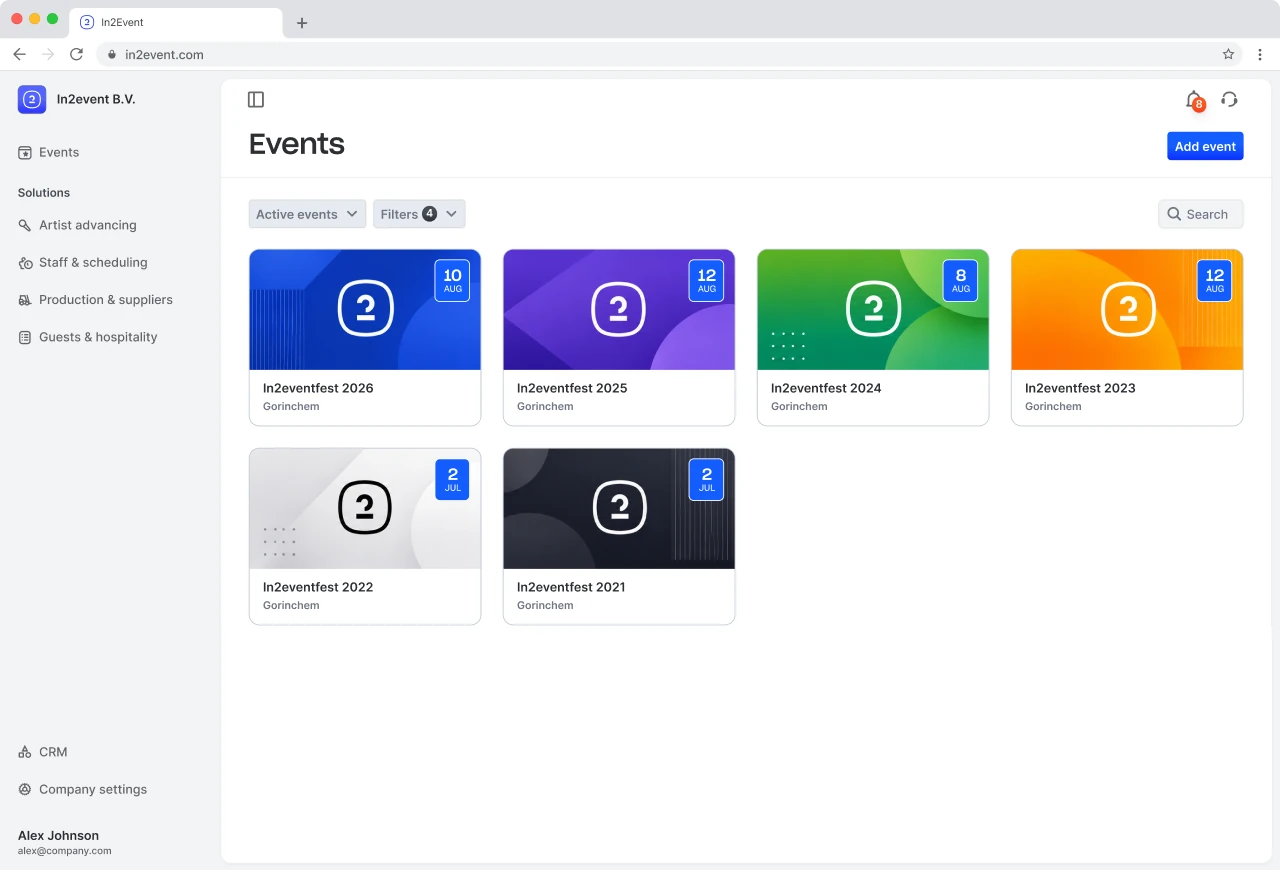Select the In2Event browser tab
Image resolution: width=1280 pixels, height=870 pixels.
tap(175, 23)
